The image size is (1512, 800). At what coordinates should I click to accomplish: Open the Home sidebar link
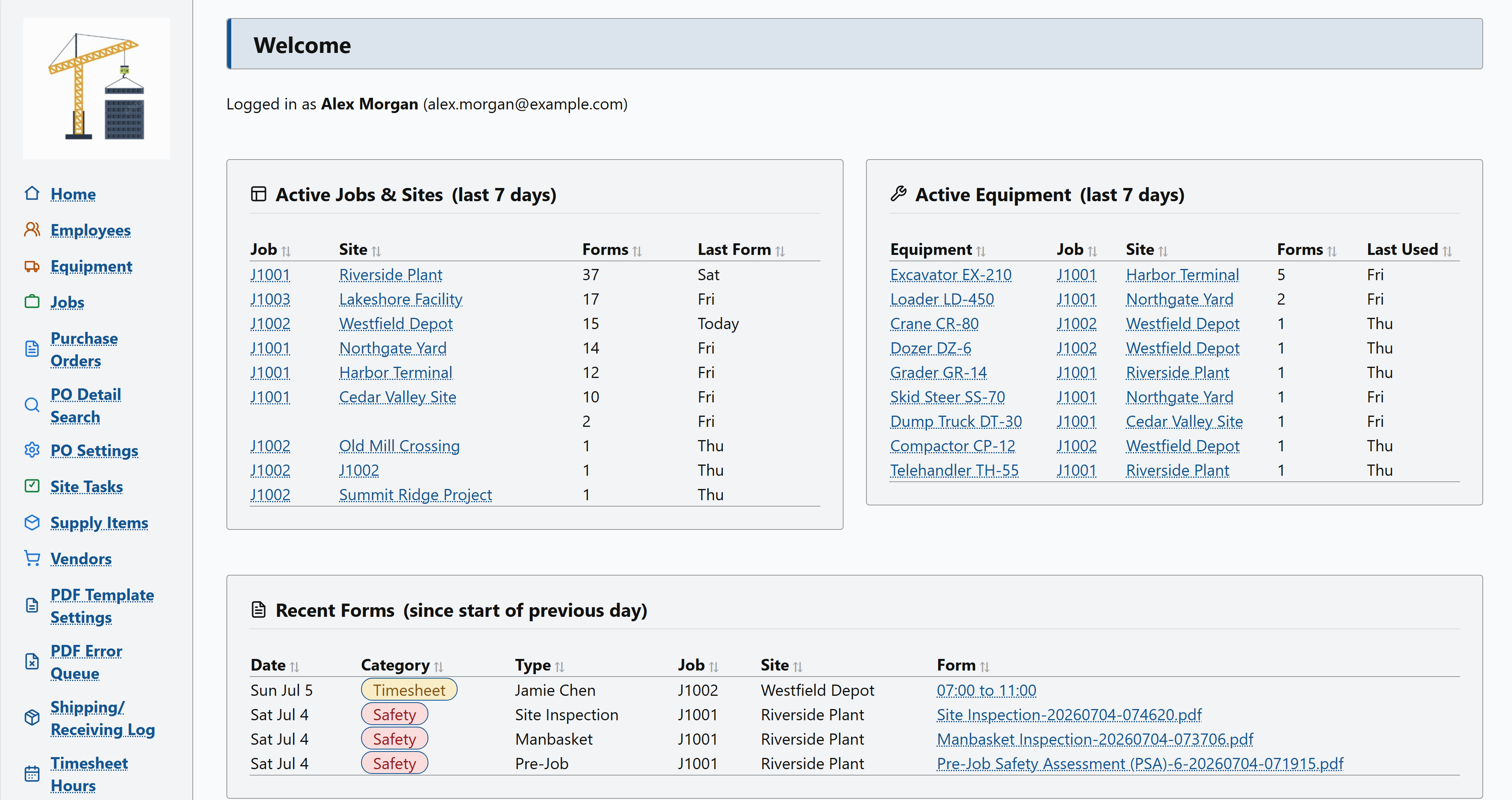pos(73,194)
